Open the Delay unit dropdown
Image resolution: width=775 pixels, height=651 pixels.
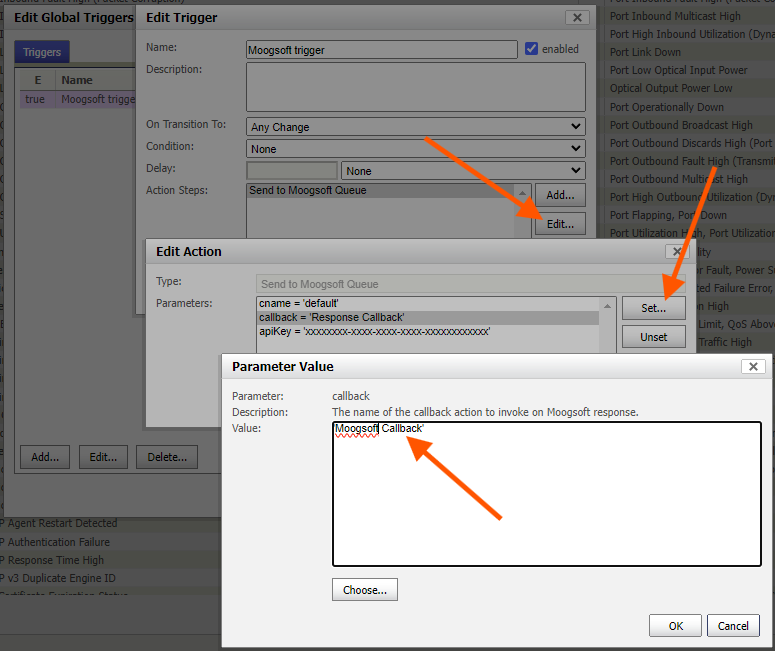pos(463,171)
